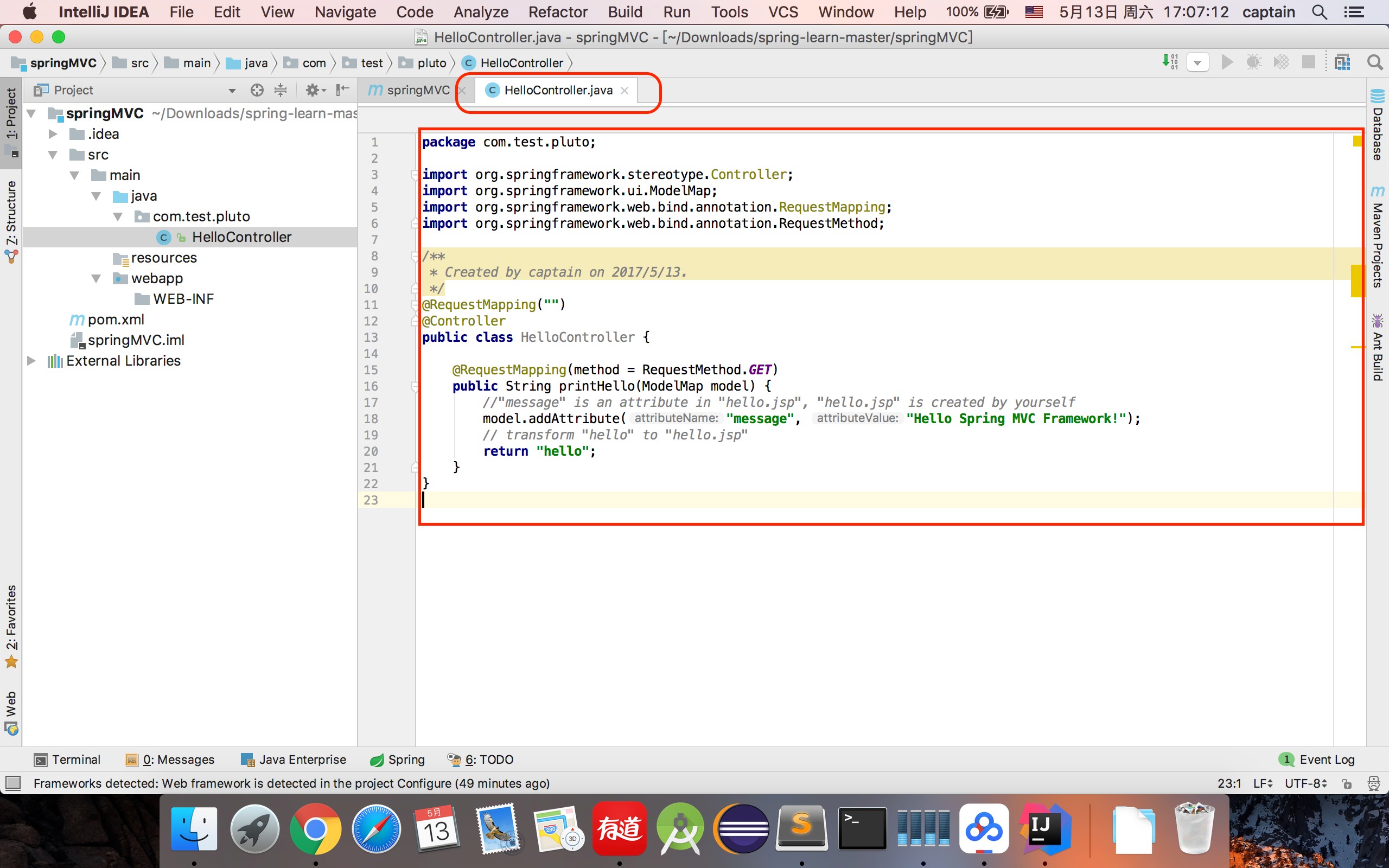
Task: Click Collapse All icon in Project panel
Action: point(280,90)
